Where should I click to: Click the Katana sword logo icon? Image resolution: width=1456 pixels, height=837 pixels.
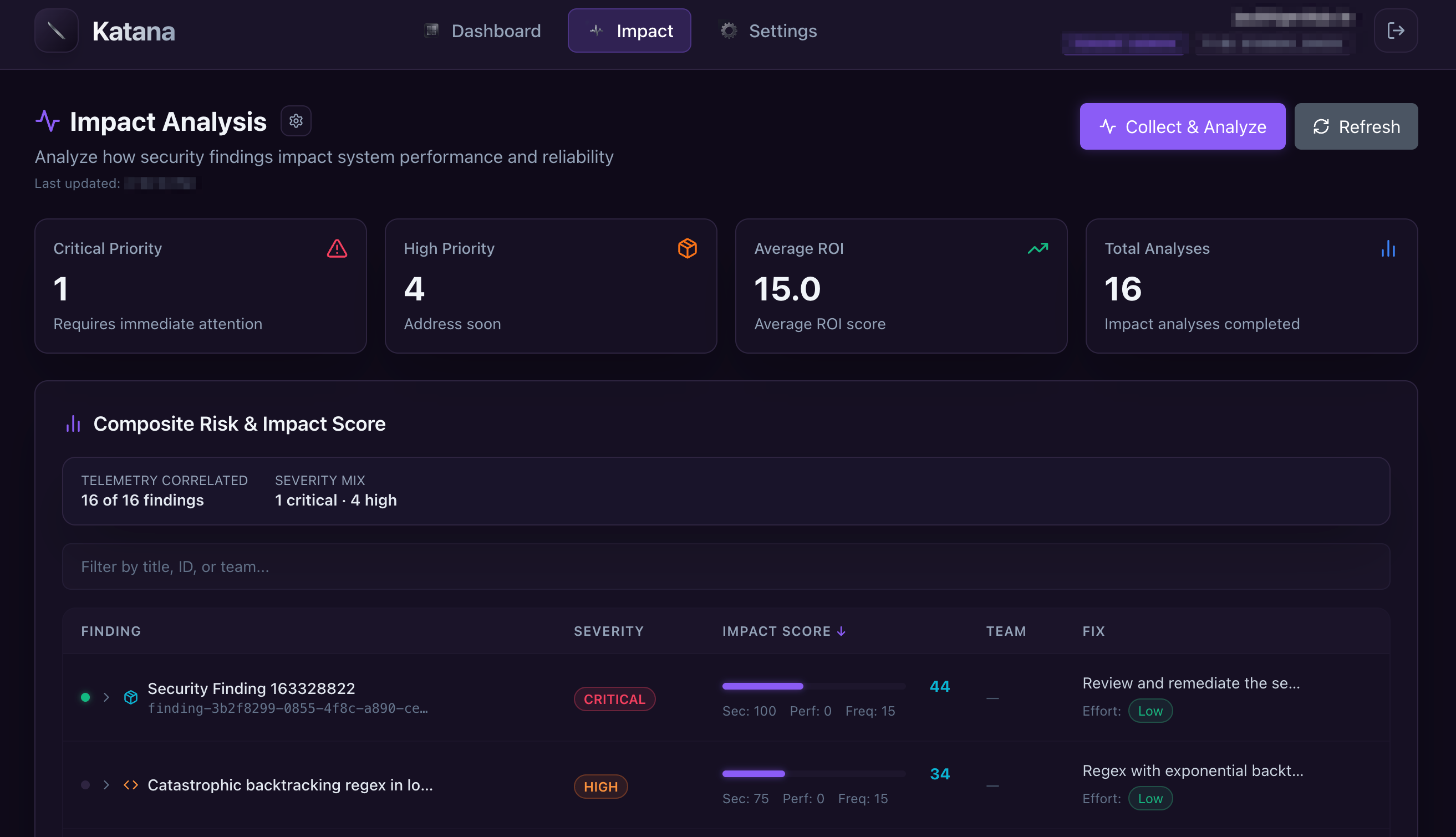tap(57, 30)
